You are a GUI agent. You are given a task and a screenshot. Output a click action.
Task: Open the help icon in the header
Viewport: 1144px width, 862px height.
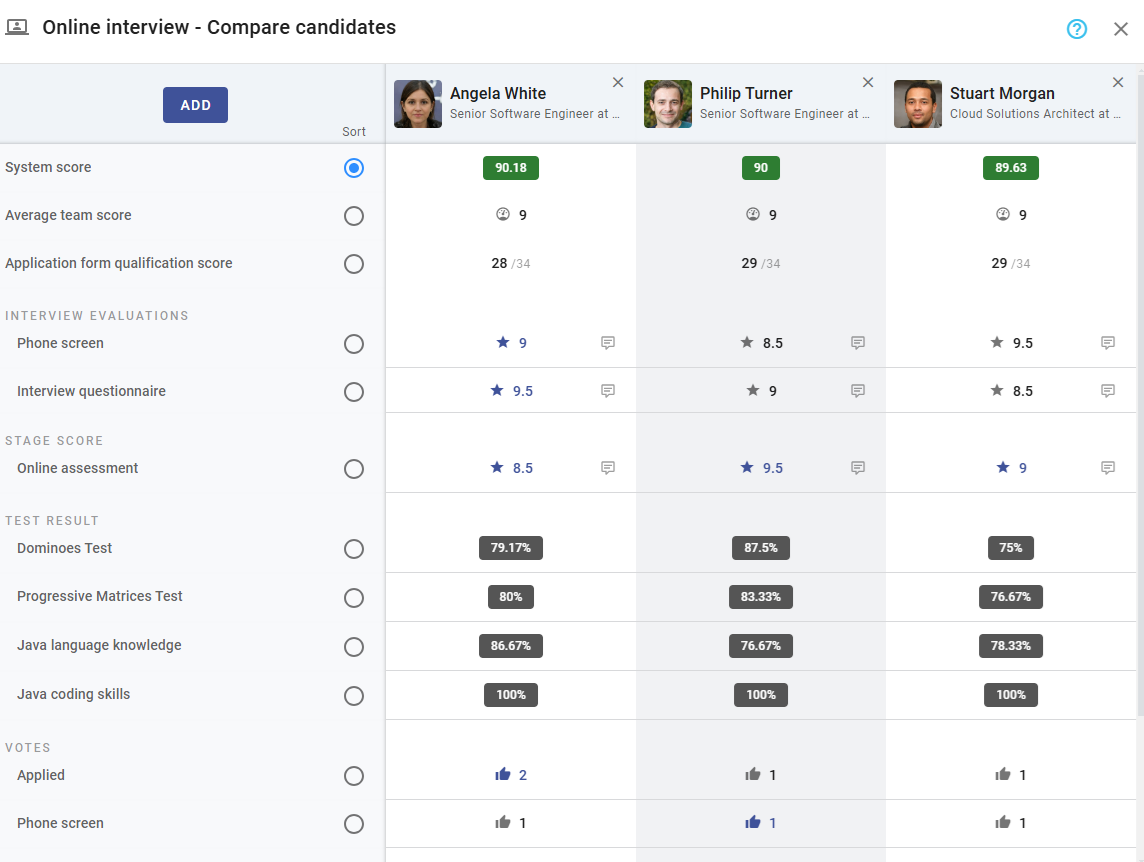coord(1076,29)
